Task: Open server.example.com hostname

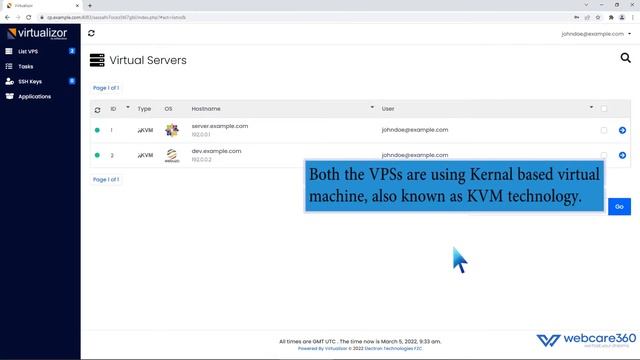Action: coord(220,126)
